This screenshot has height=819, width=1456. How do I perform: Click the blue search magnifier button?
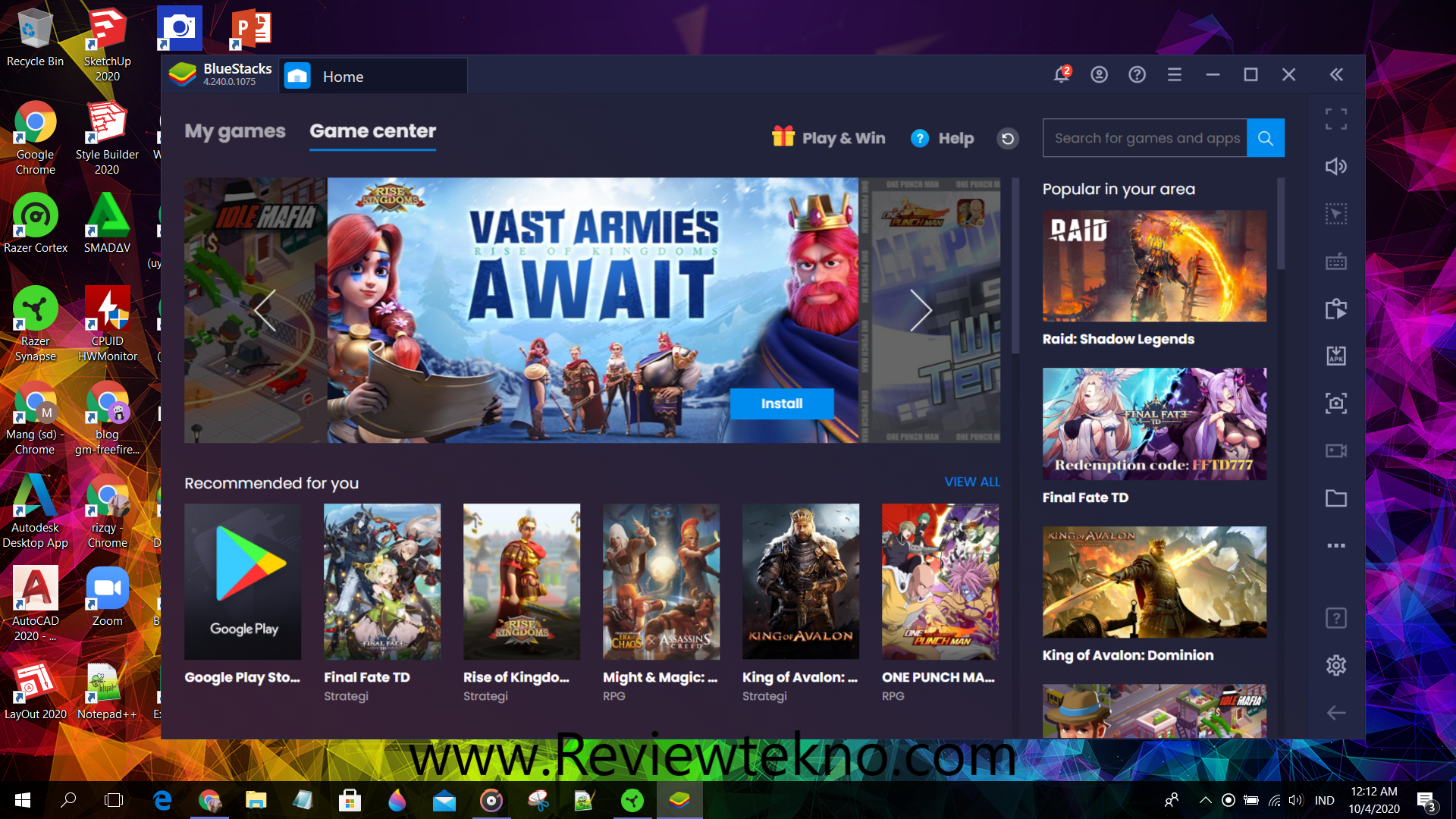tap(1266, 138)
